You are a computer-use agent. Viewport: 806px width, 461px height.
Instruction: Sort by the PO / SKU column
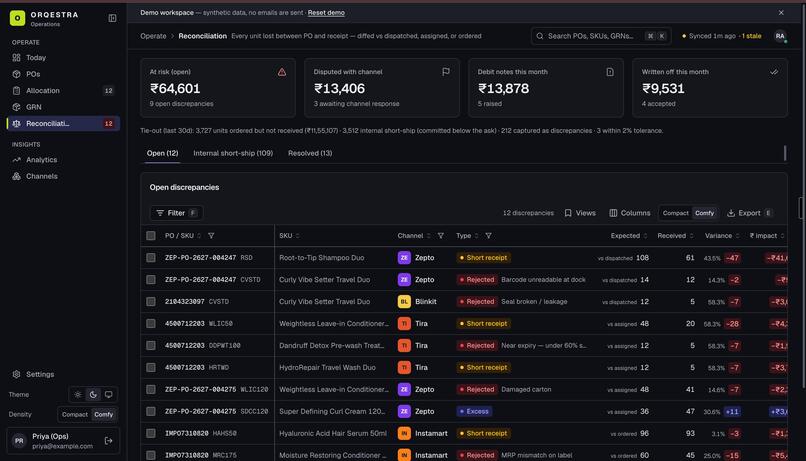point(183,235)
